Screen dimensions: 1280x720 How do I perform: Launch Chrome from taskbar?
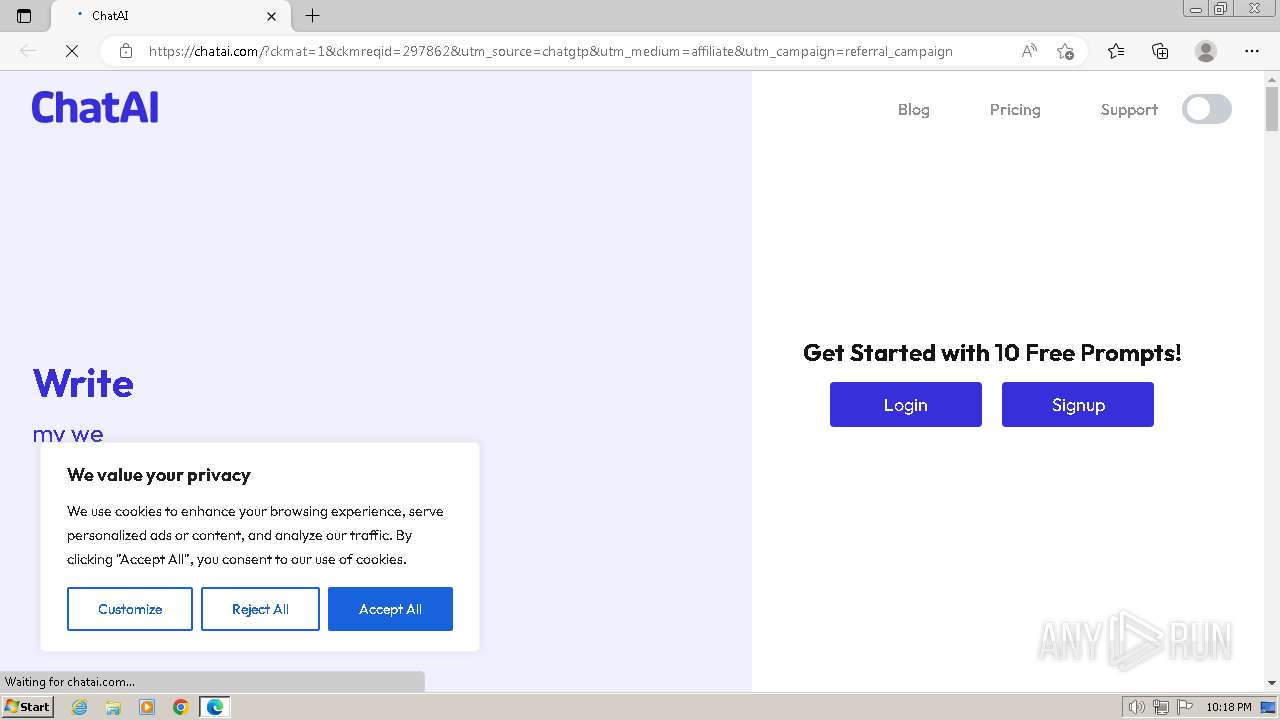point(181,707)
